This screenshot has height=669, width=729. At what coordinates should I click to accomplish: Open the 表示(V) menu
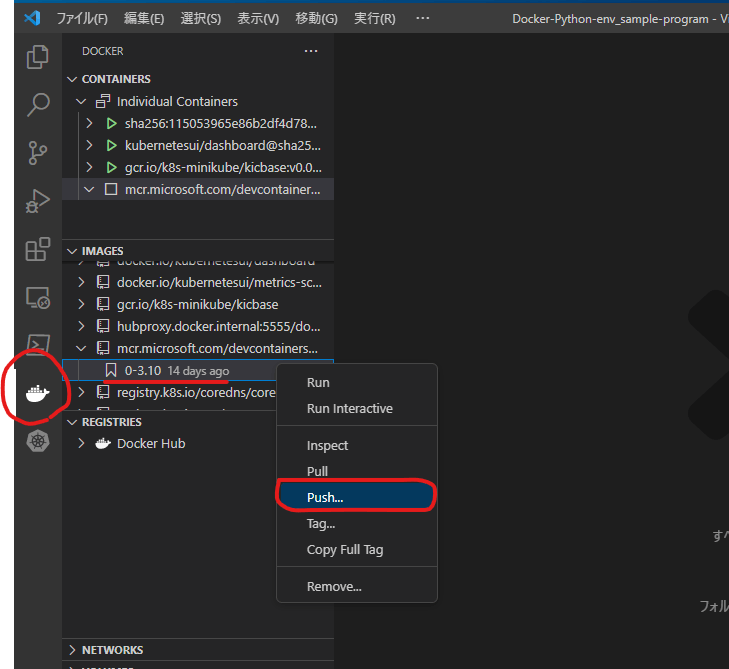pyautogui.click(x=258, y=19)
